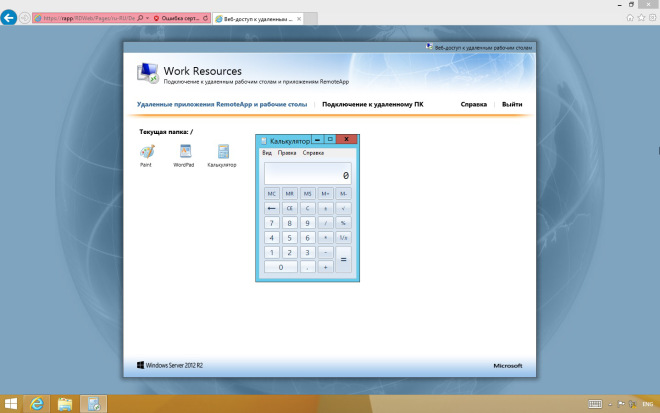Image resolution: width=660 pixels, height=413 pixels.
Task: Switch to the Подключение к удаленному ПК tab
Action: pos(372,104)
